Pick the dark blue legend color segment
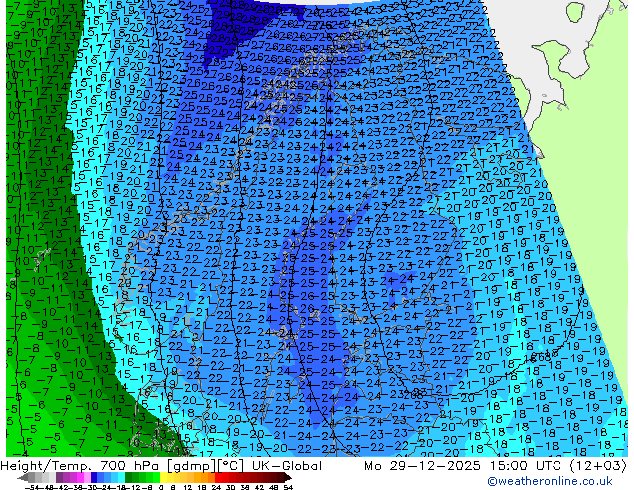This screenshot has width=634, height=490. [94, 477]
